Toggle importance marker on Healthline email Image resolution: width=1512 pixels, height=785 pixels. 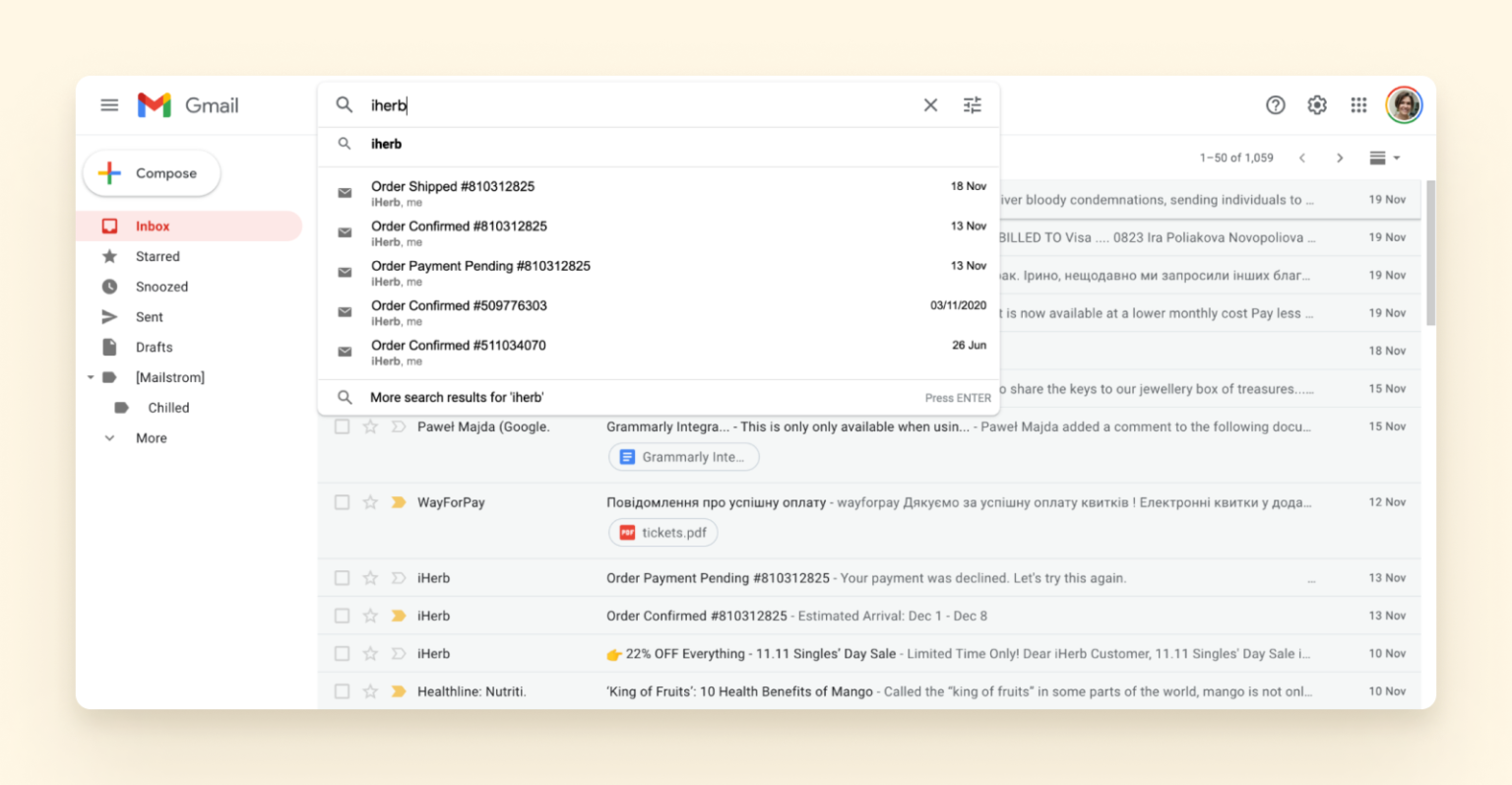click(x=399, y=691)
